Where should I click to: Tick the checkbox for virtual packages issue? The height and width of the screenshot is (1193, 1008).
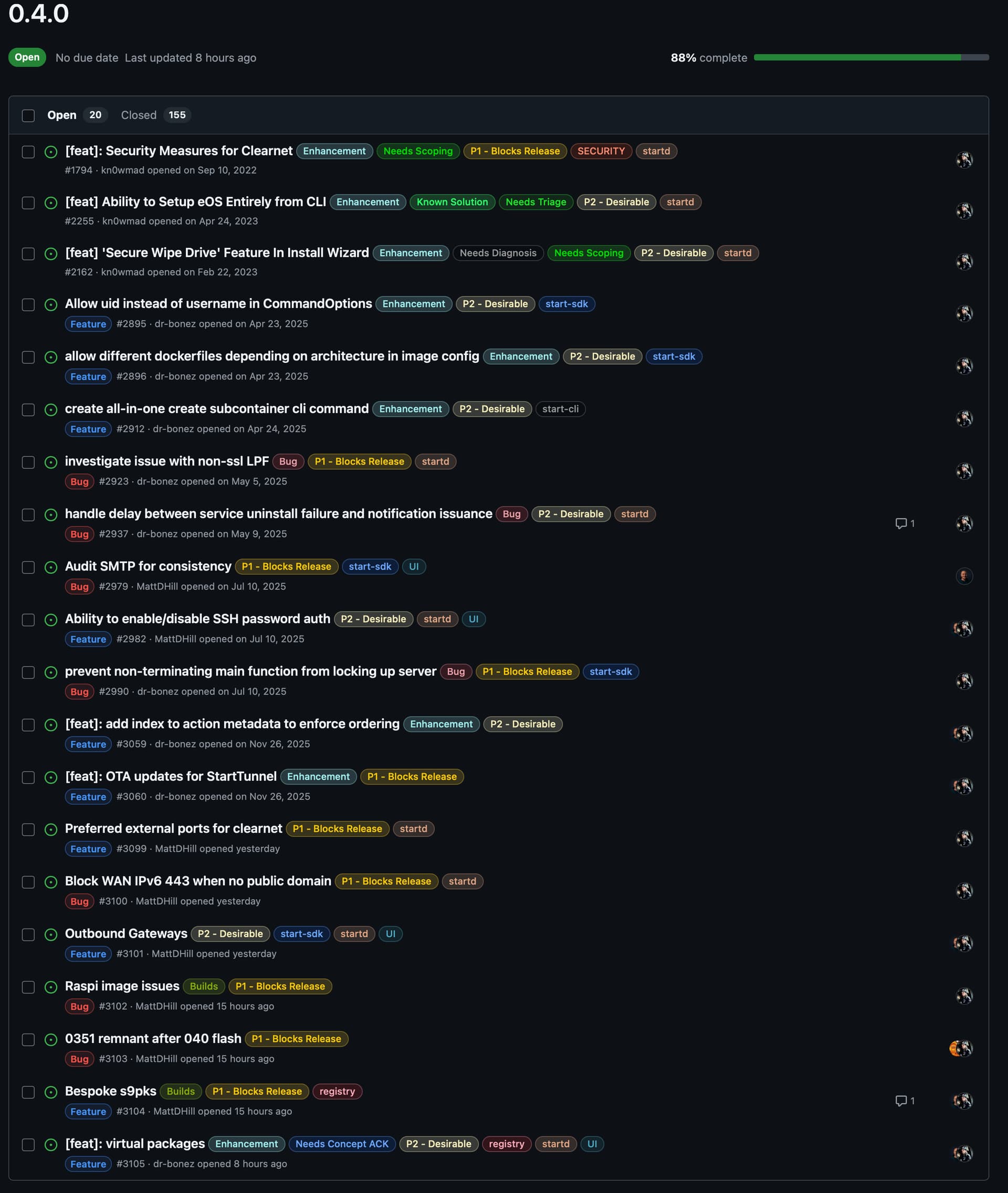pyautogui.click(x=28, y=1145)
